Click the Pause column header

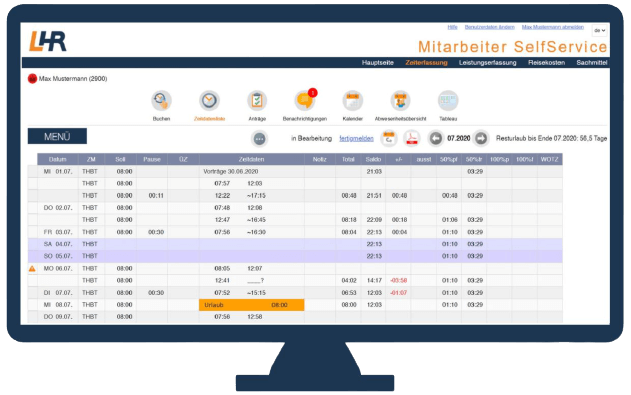152,159
